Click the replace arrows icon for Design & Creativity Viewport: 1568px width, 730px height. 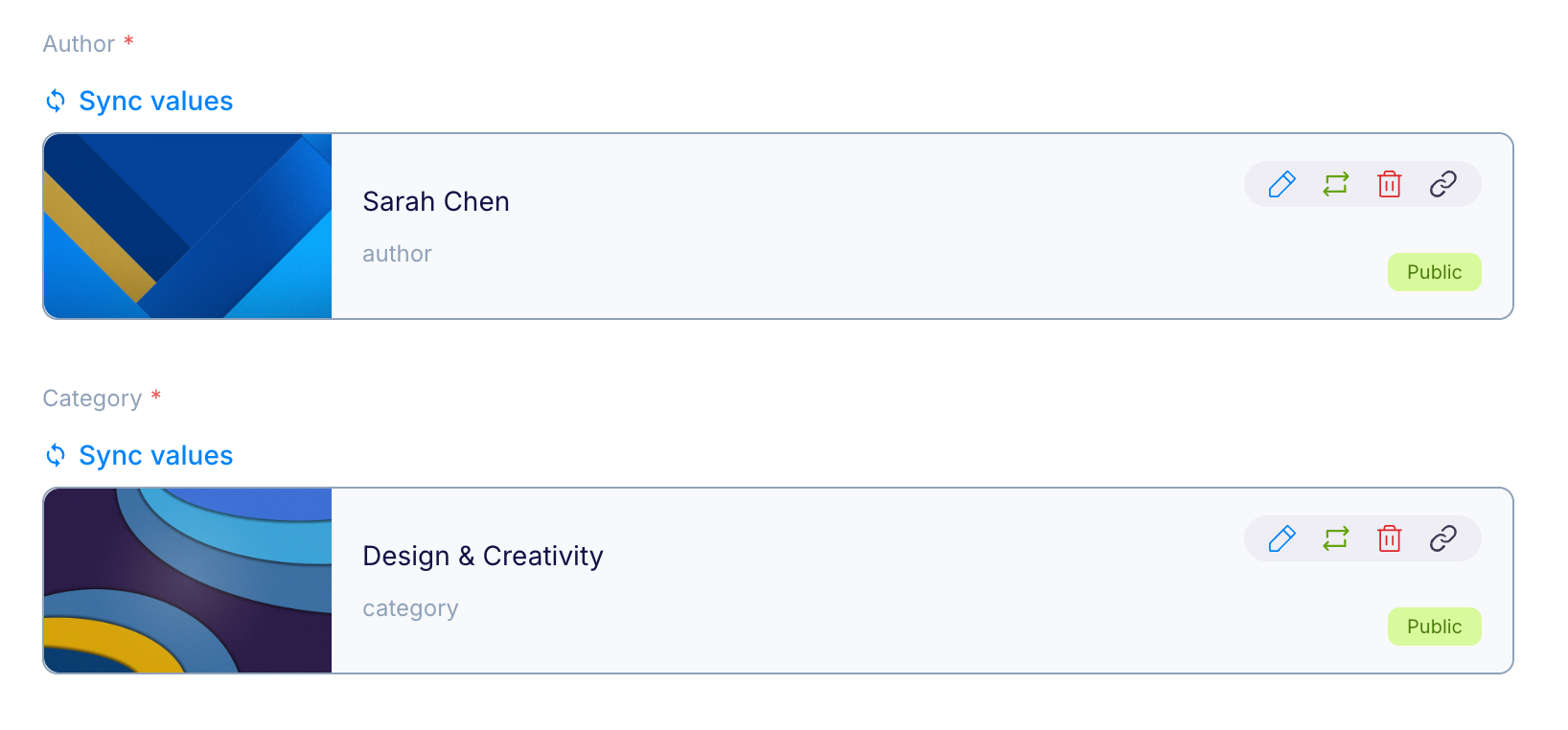click(x=1335, y=538)
